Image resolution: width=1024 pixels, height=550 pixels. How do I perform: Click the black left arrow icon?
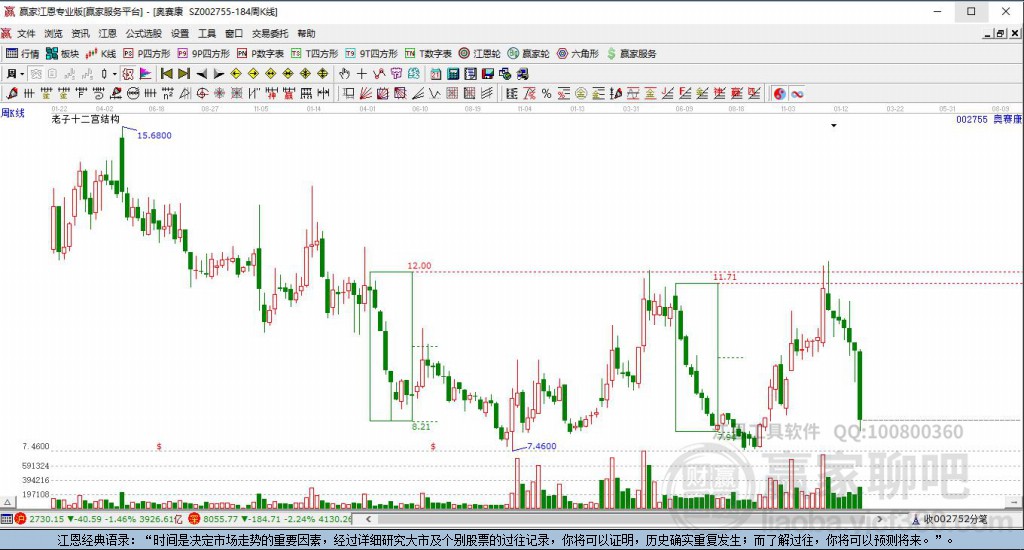(x=202, y=74)
